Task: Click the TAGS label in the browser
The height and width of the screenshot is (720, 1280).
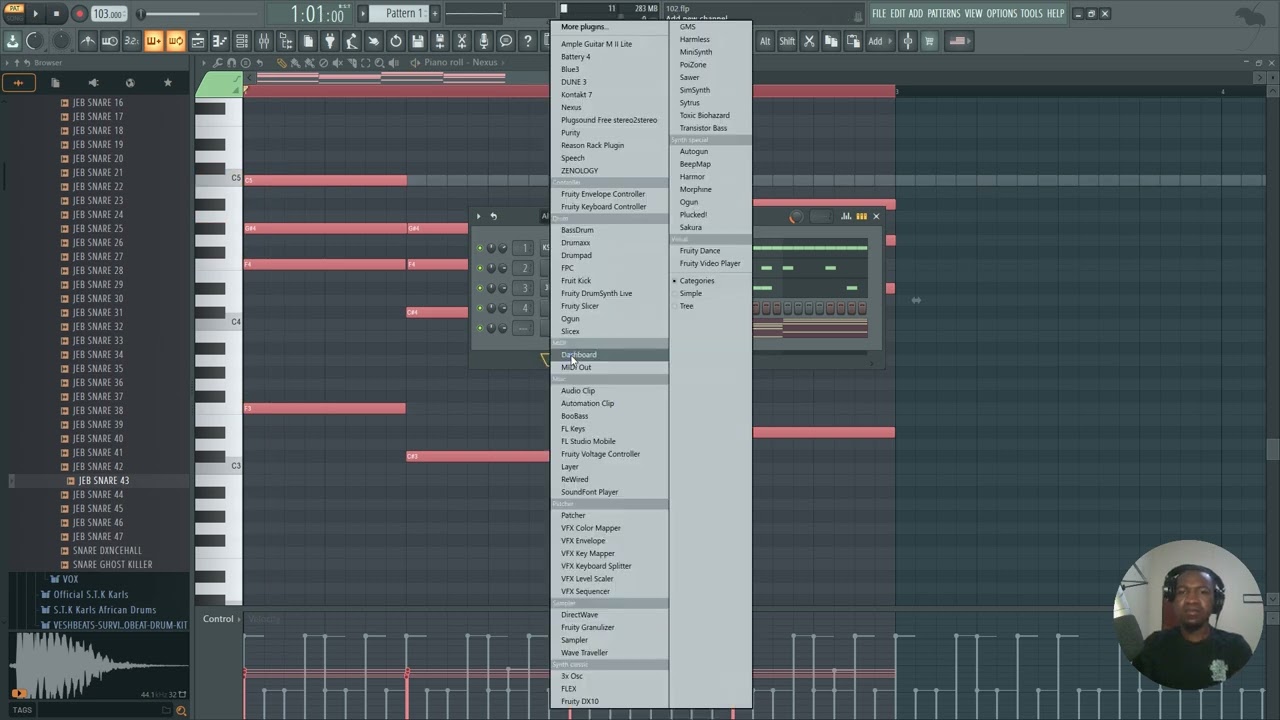Action: 22,710
